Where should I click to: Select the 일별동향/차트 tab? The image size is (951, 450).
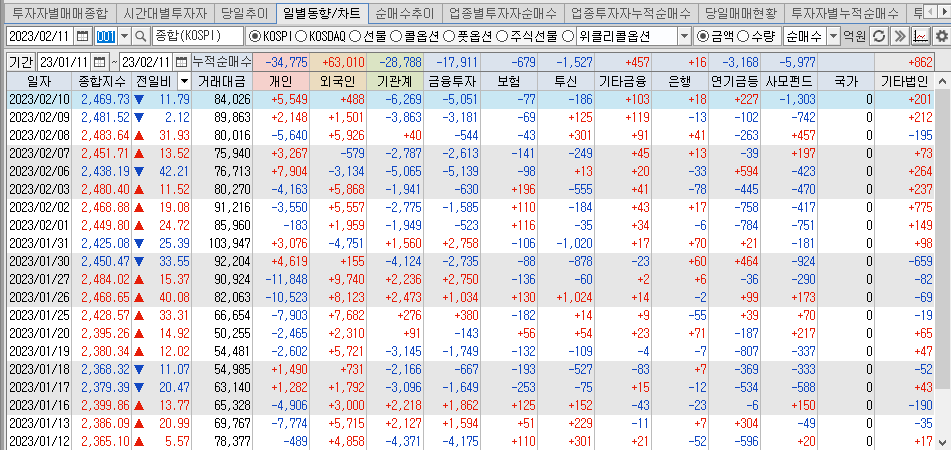321,12
